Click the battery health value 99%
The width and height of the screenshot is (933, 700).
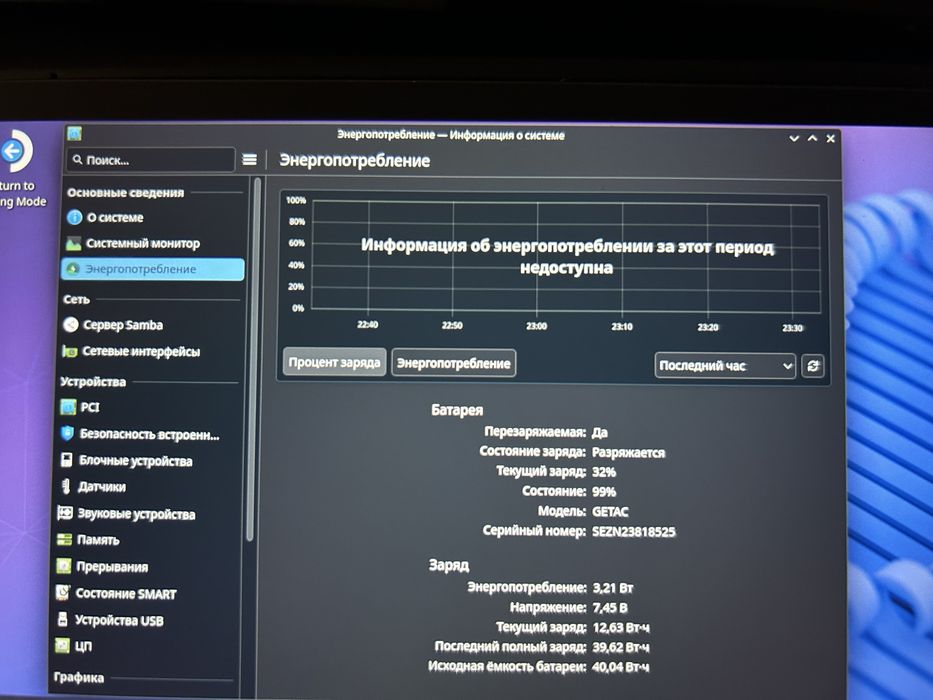604,491
